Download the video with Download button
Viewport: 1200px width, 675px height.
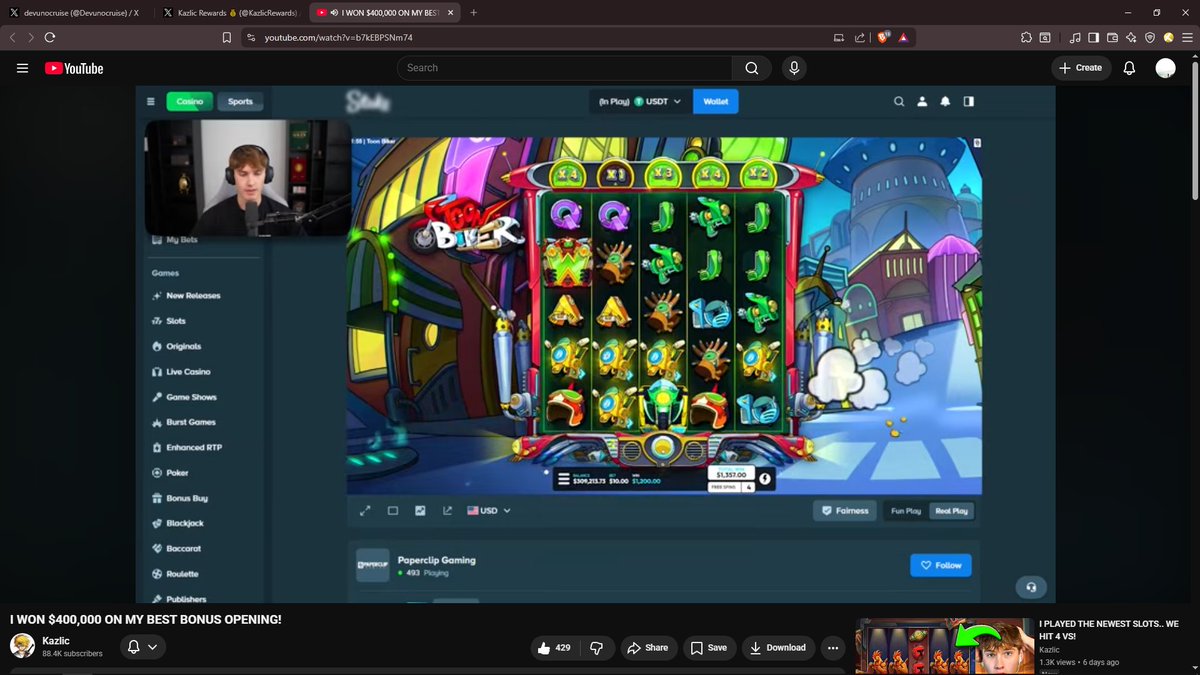tap(778, 648)
